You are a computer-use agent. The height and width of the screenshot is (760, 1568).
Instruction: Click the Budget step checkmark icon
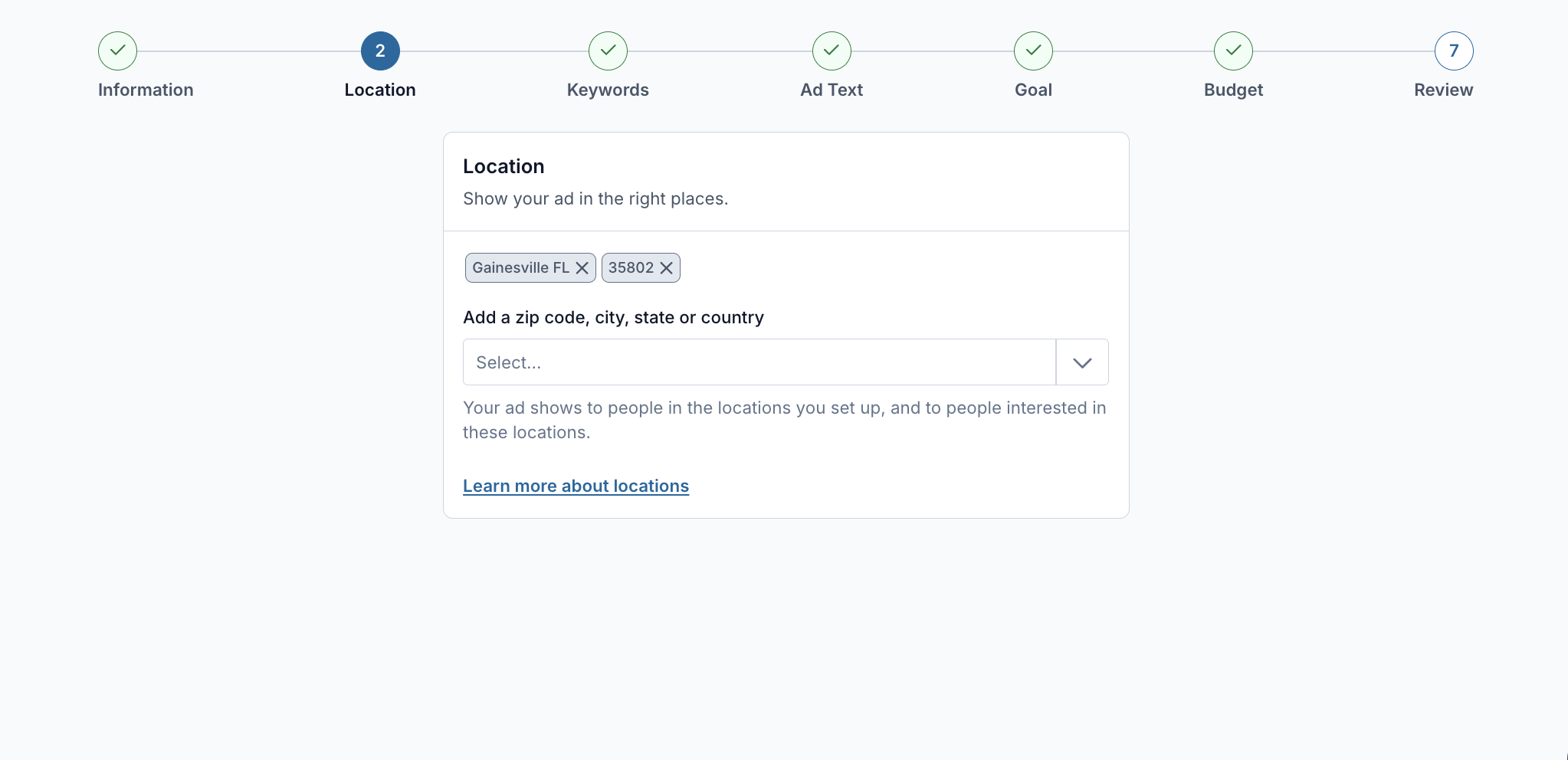(1233, 51)
